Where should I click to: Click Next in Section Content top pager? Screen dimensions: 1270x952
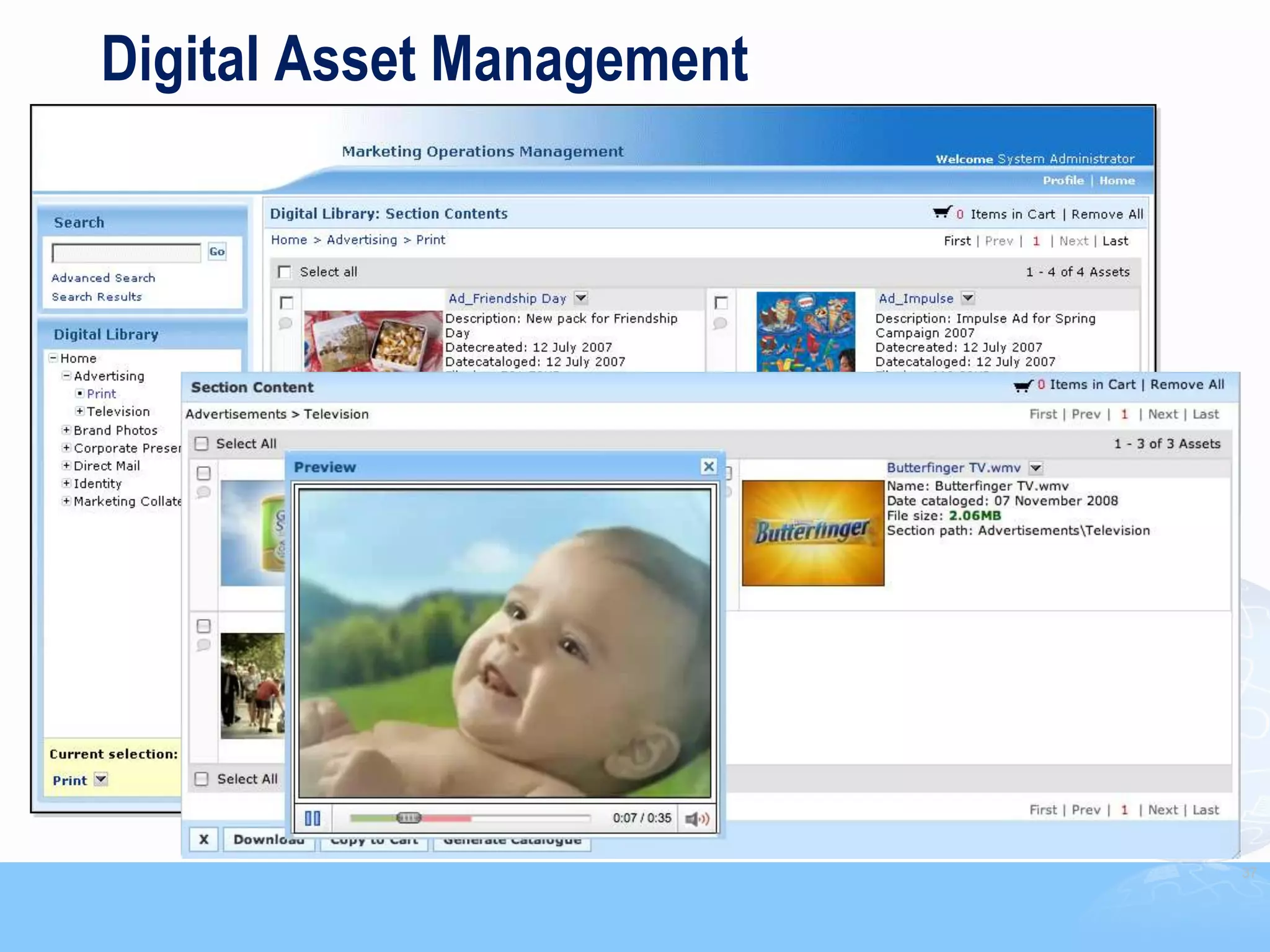(x=1162, y=414)
